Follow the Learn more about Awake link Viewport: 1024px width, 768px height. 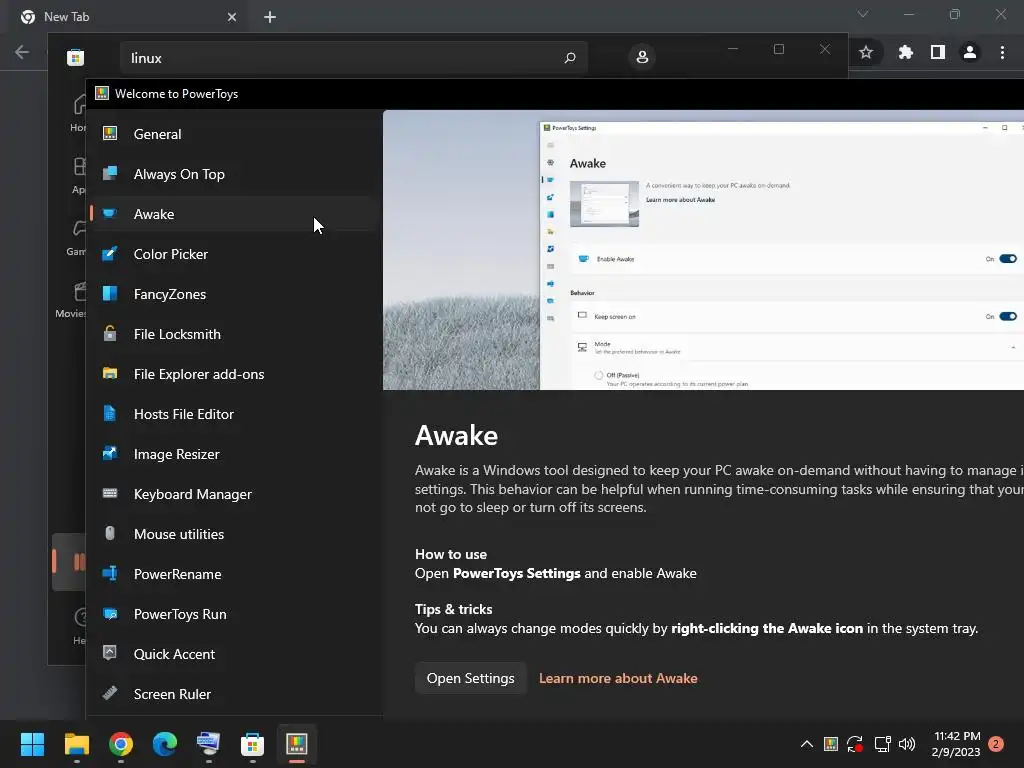pyautogui.click(x=618, y=678)
